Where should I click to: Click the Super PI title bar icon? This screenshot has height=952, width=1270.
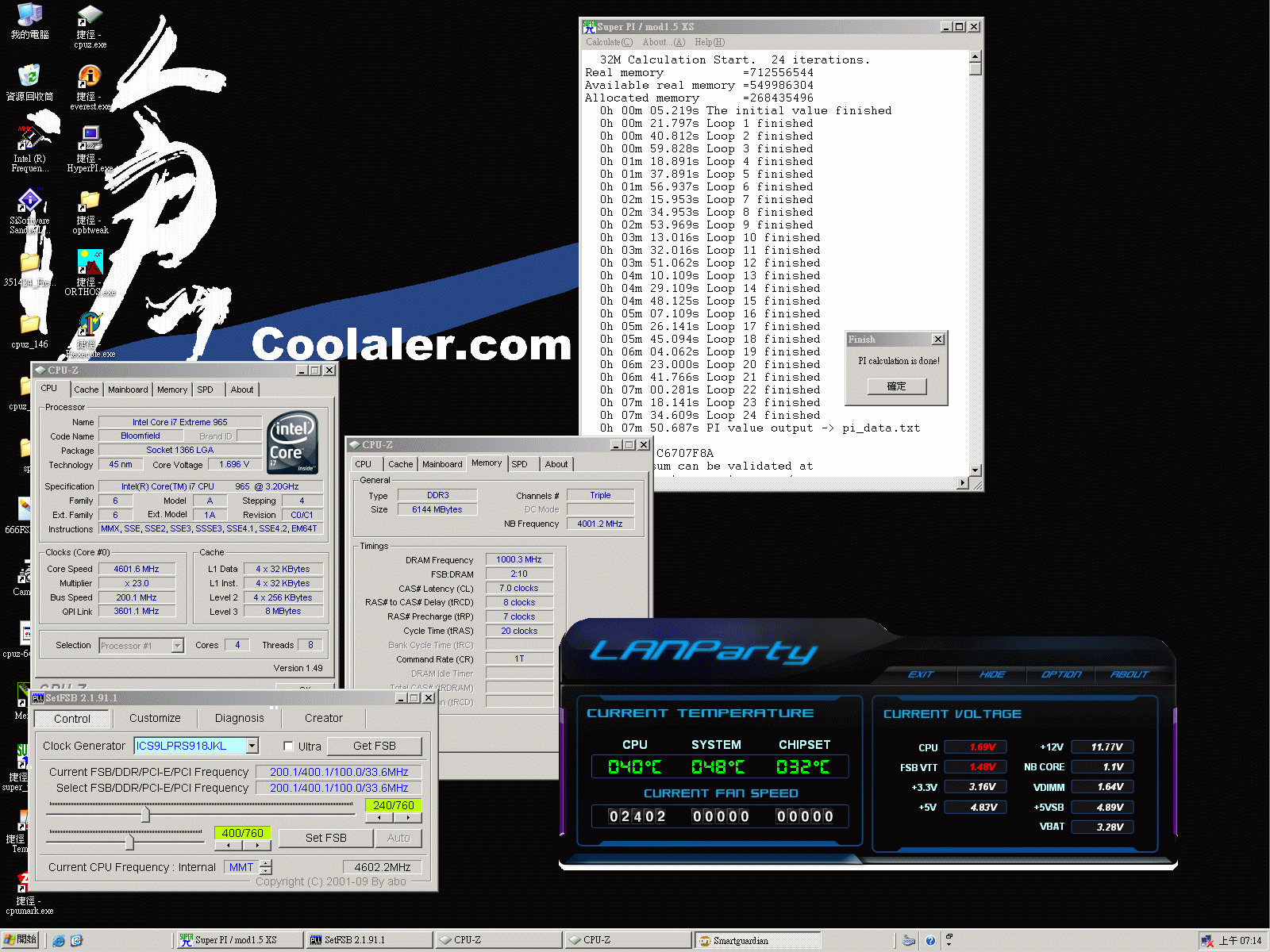589,26
